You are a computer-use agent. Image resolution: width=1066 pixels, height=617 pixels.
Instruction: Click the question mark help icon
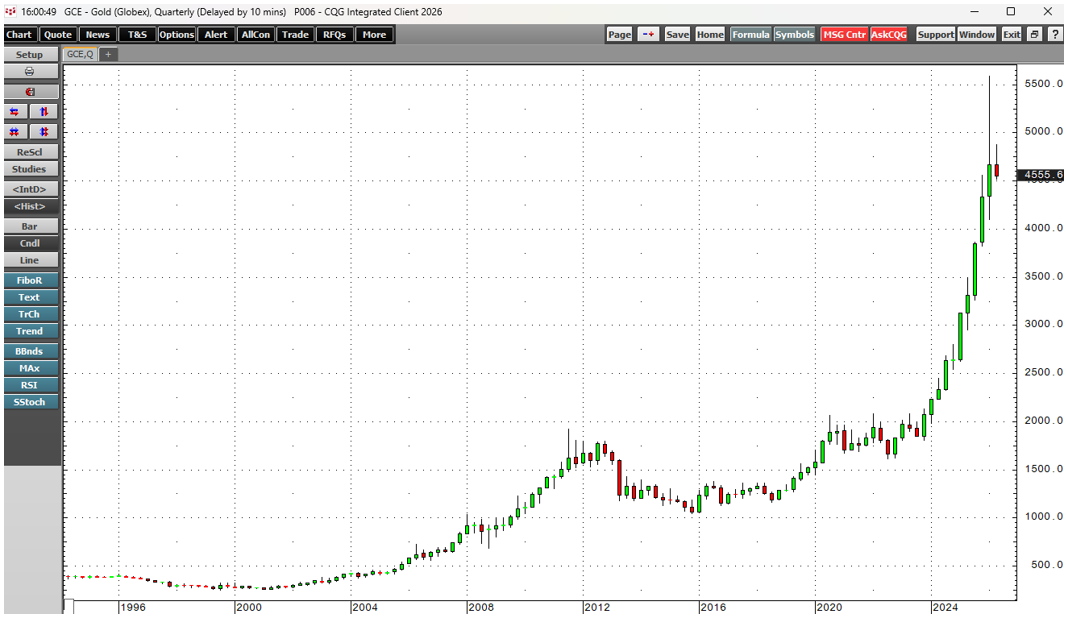point(1054,34)
